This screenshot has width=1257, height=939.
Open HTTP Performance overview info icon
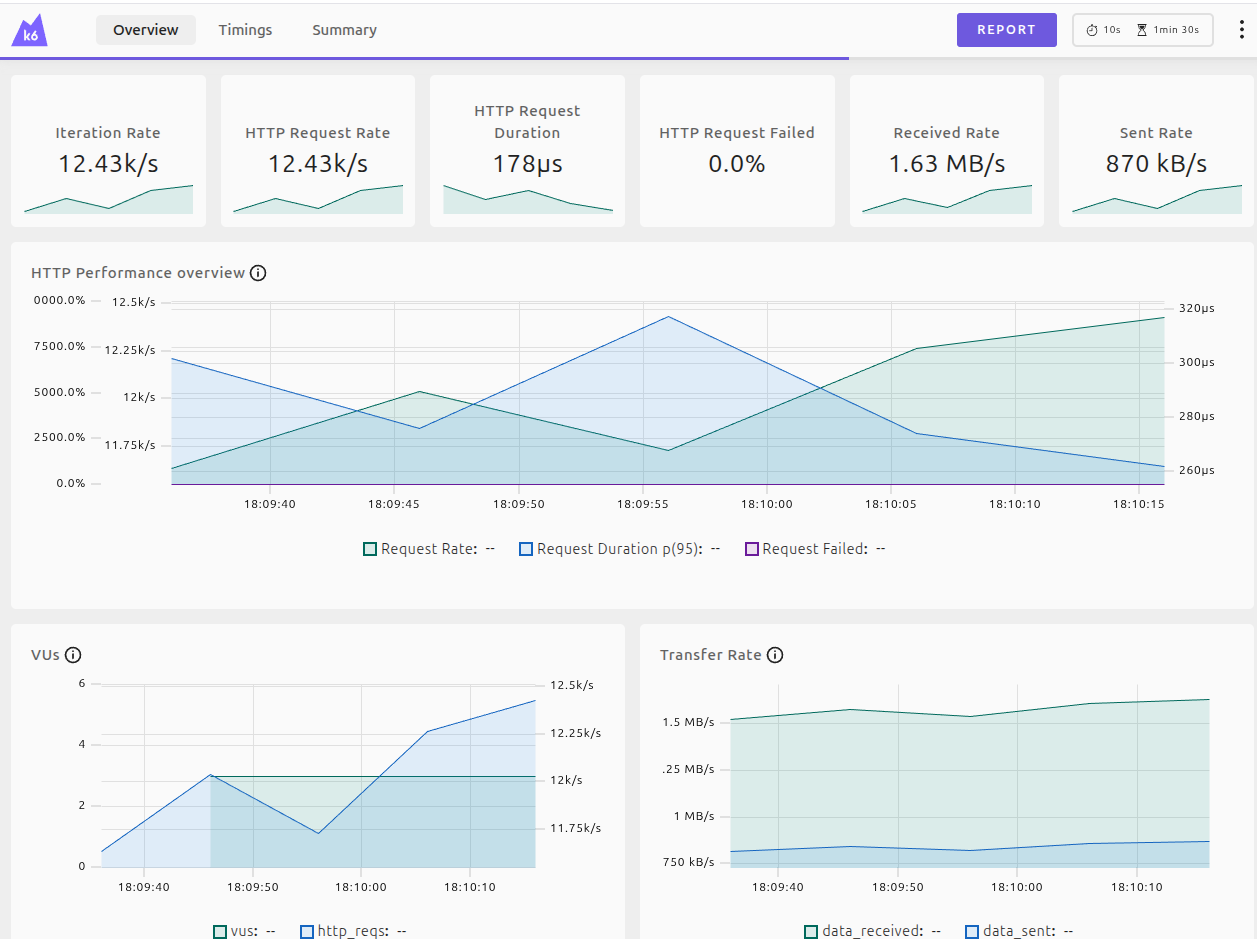click(258, 273)
